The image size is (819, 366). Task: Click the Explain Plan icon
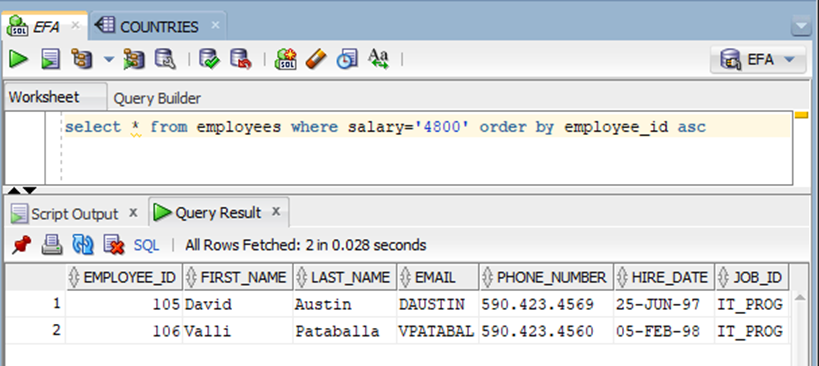click(81, 59)
